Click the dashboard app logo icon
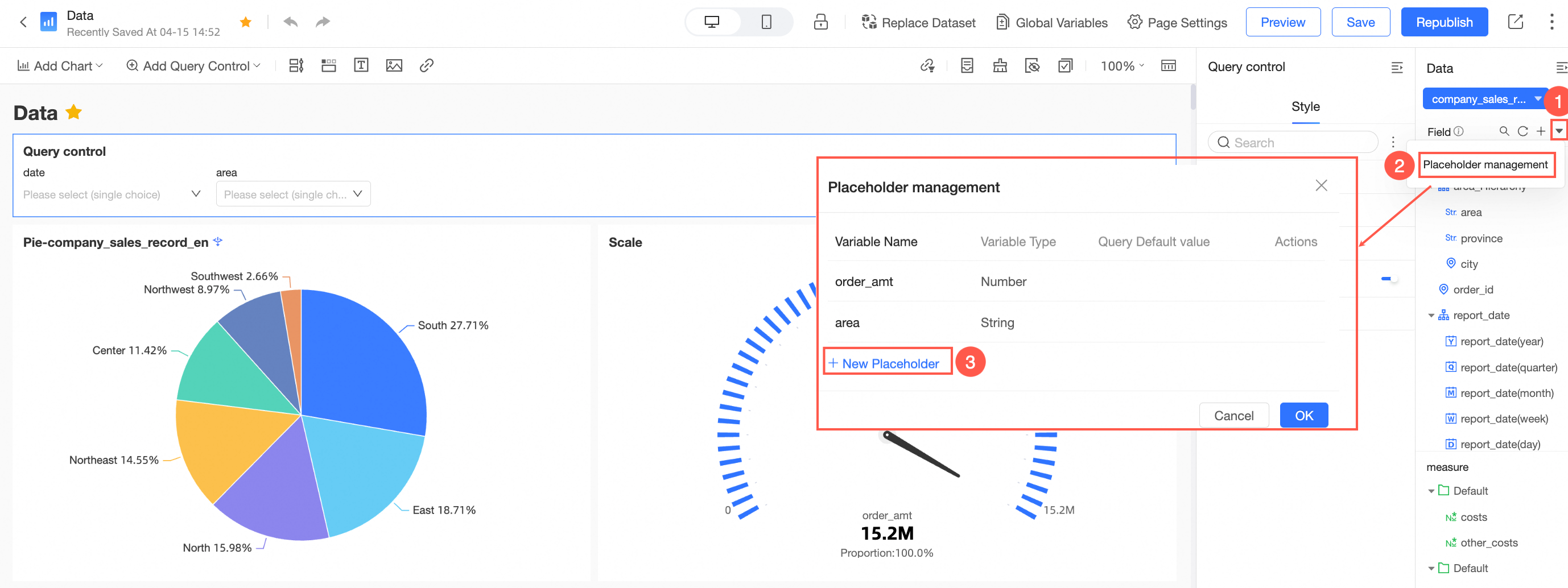 pos(48,23)
